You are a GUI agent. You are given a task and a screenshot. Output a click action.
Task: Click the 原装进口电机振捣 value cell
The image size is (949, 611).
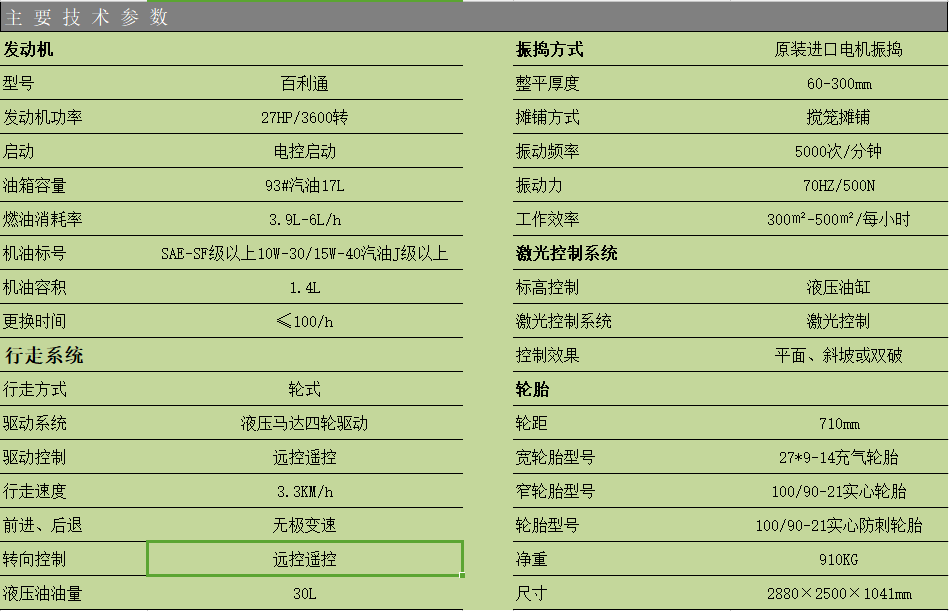tap(839, 49)
